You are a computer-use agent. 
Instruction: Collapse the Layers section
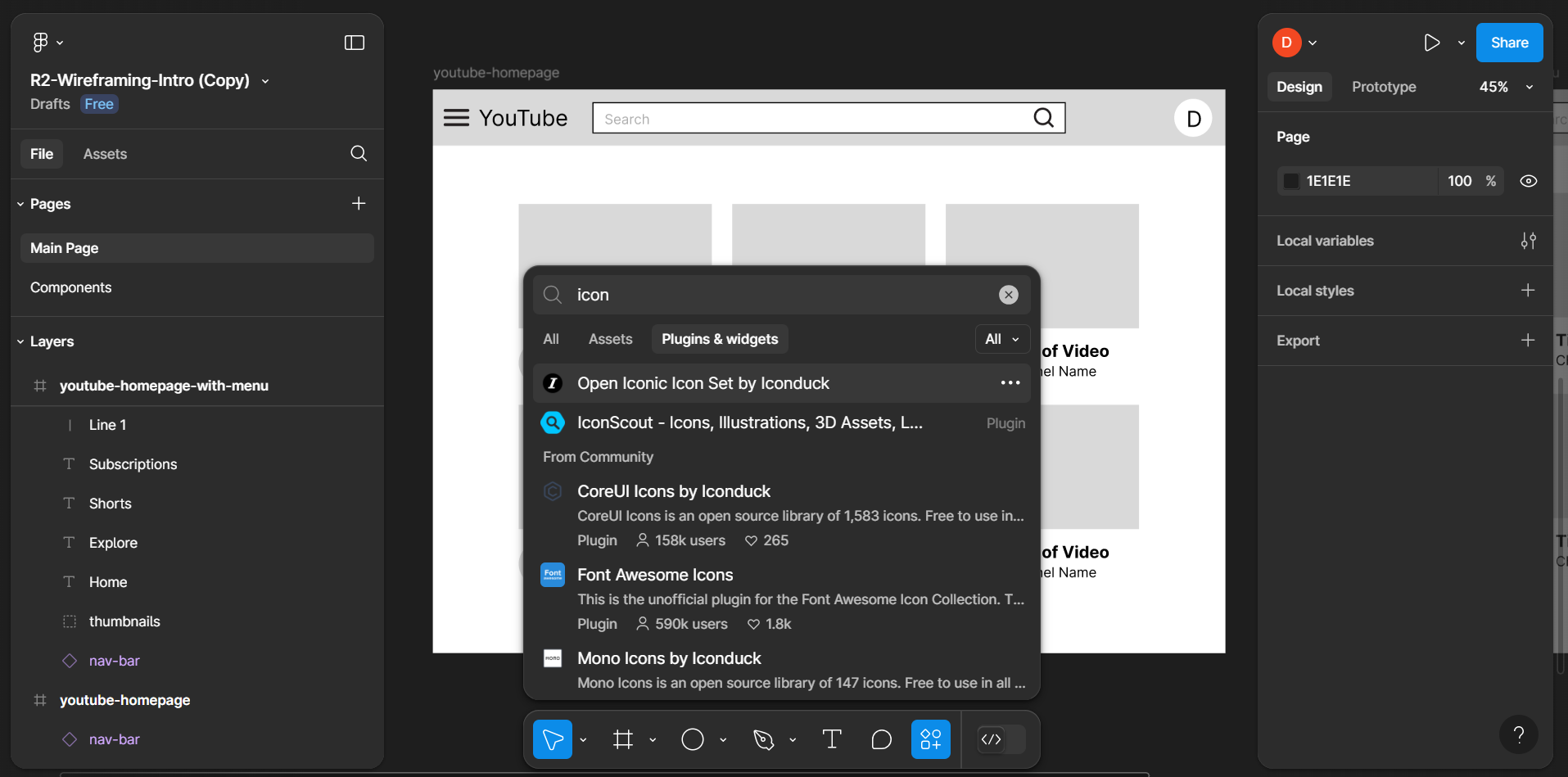click(x=20, y=341)
